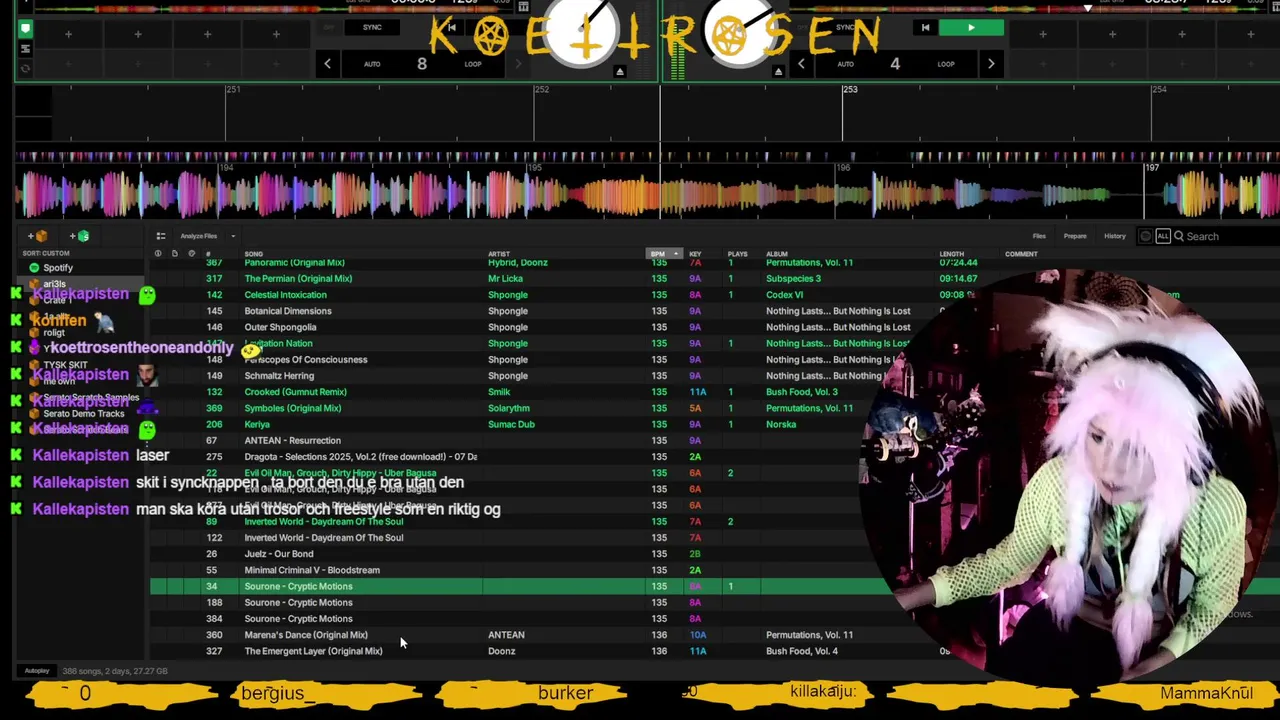The height and width of the screenshot is (720, 1280).
Task: Open the Analyze Files dropdown arrow
Action: [x=233, y=236]
